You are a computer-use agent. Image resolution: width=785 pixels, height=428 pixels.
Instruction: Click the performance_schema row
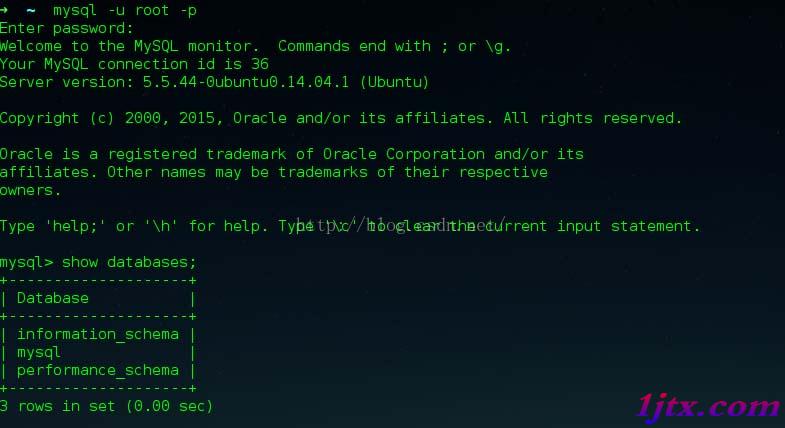(98, 370)
